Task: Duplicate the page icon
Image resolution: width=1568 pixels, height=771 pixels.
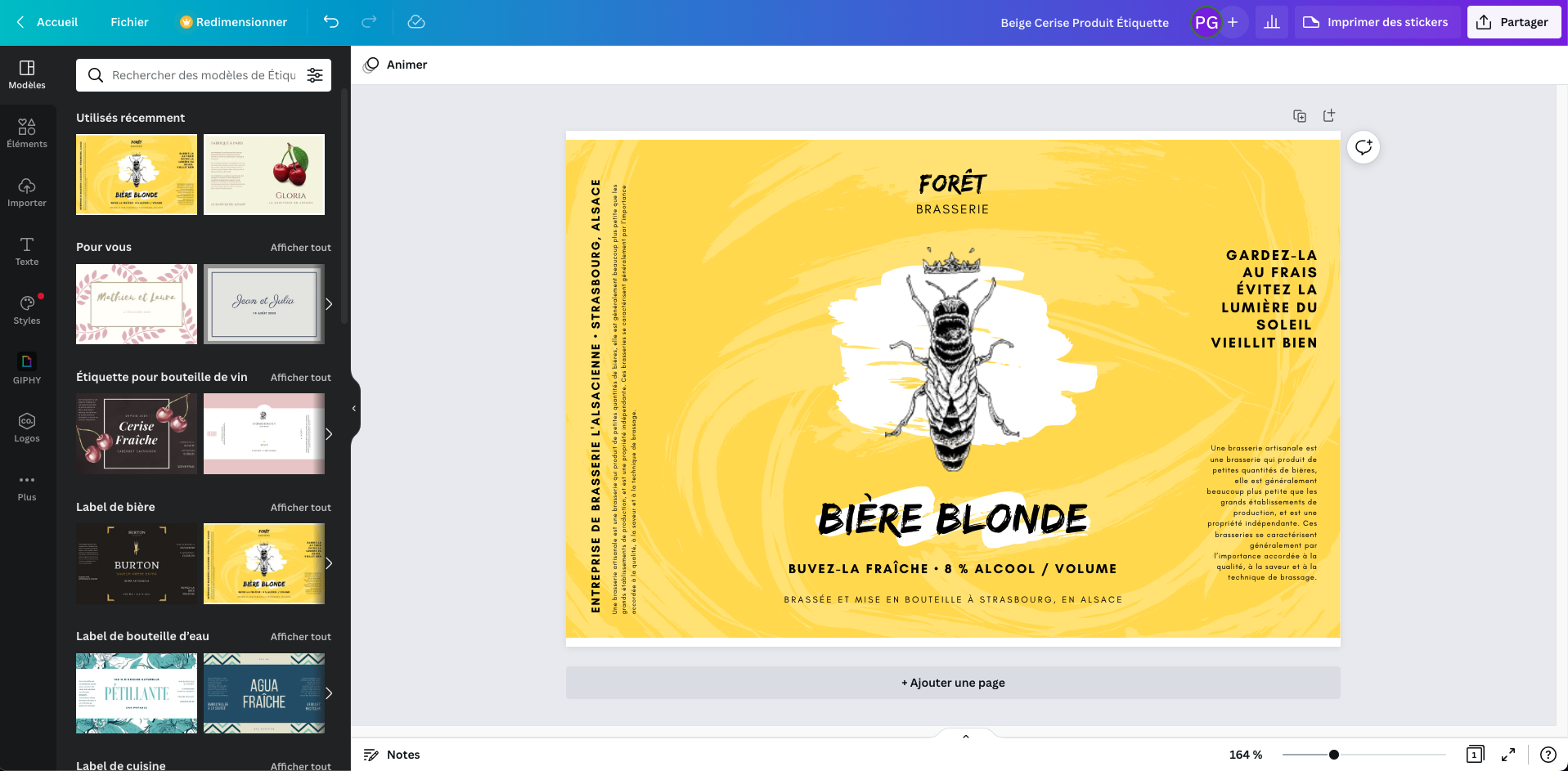Action: (x=1300, y=115)
